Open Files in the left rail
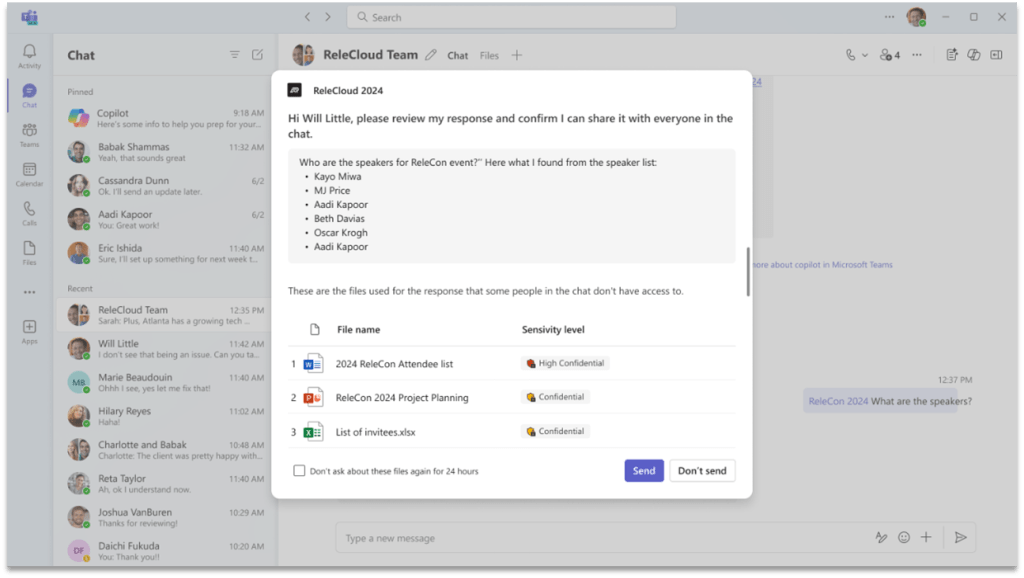The width and height of the screenshot is (1024, 578). point(29,252)
